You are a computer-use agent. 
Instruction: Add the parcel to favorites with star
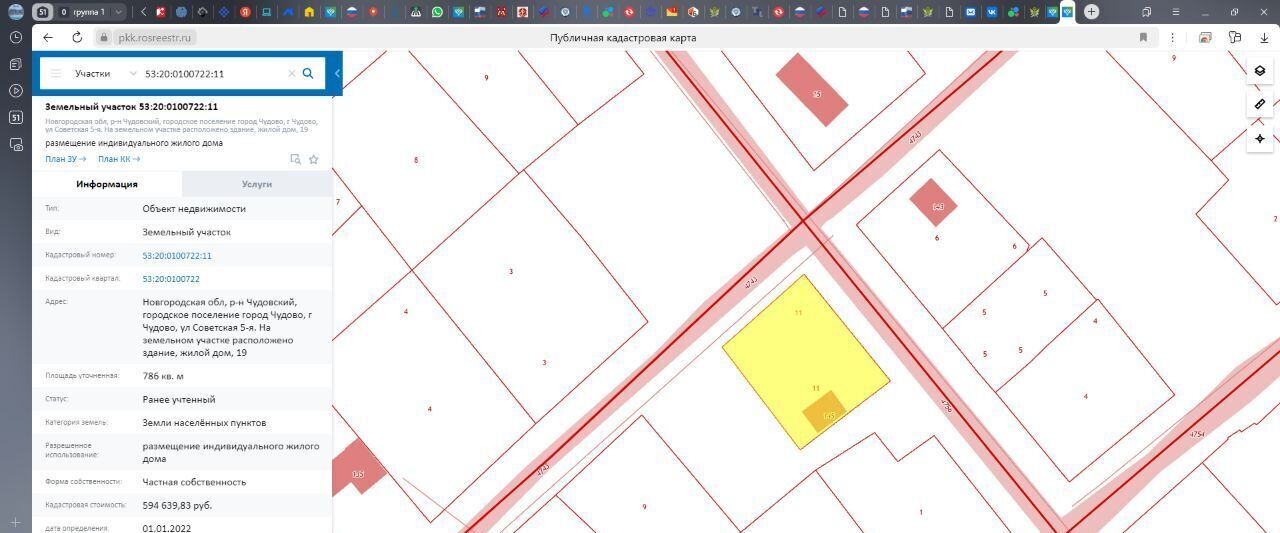[x=314, y=159]
